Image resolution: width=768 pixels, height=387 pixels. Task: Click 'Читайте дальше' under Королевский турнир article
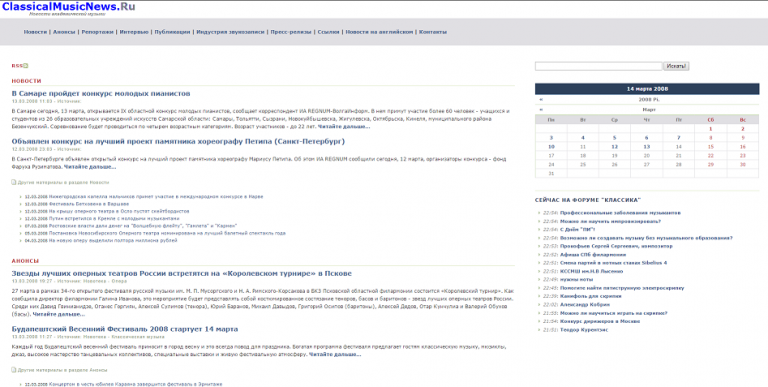point(58,314)
